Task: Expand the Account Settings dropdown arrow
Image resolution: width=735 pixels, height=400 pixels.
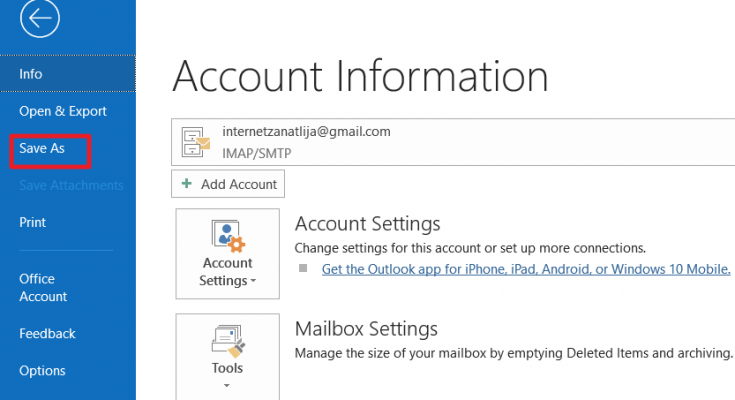Action: [x=253, y=281]
